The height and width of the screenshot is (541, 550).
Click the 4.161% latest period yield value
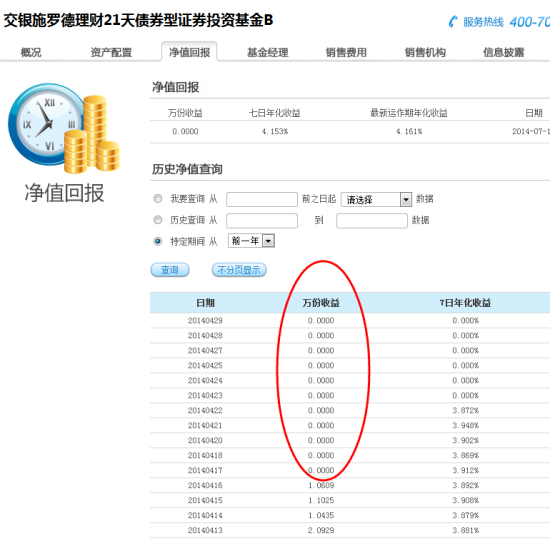point(409,132)
